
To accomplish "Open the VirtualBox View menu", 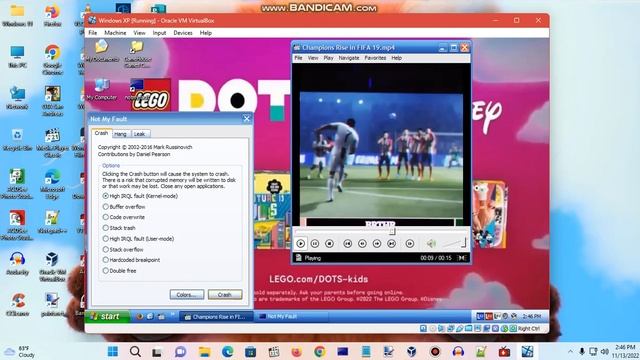I will (139, 33).
